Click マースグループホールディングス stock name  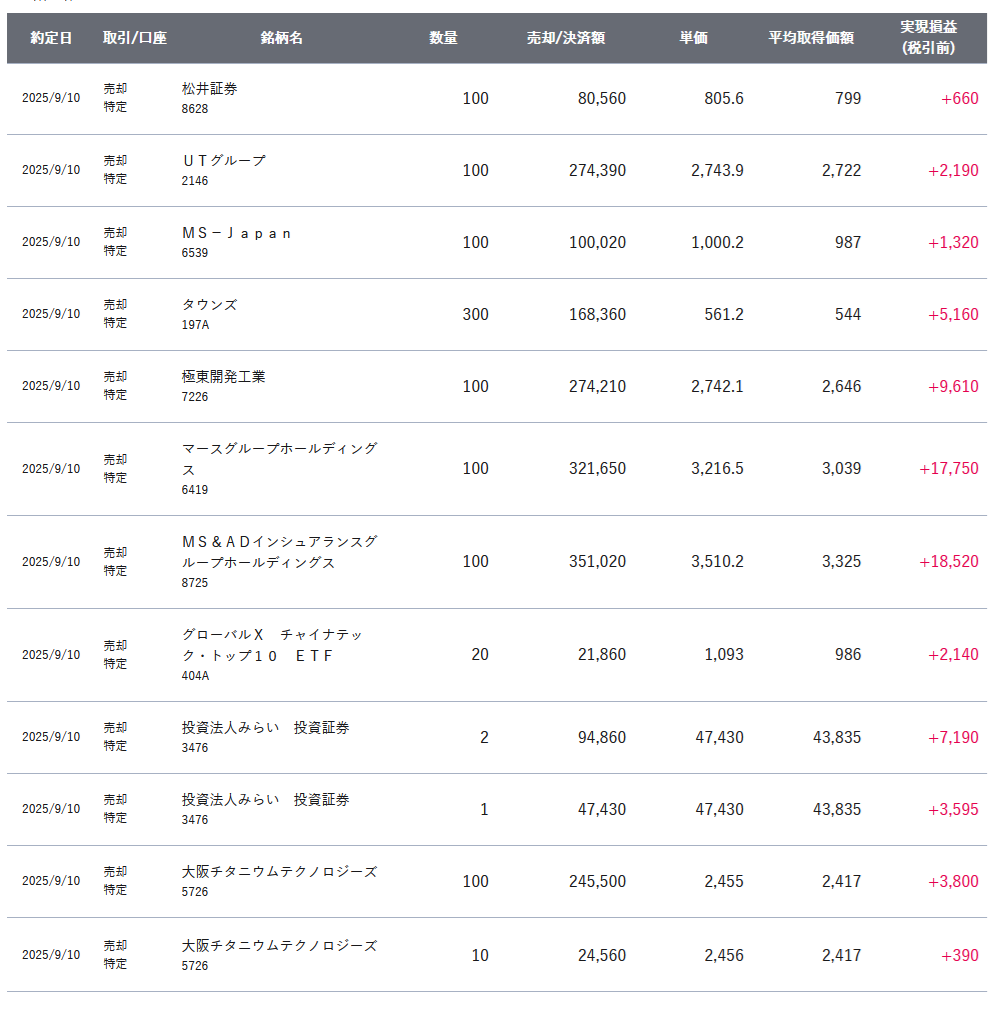coord(279,458)
